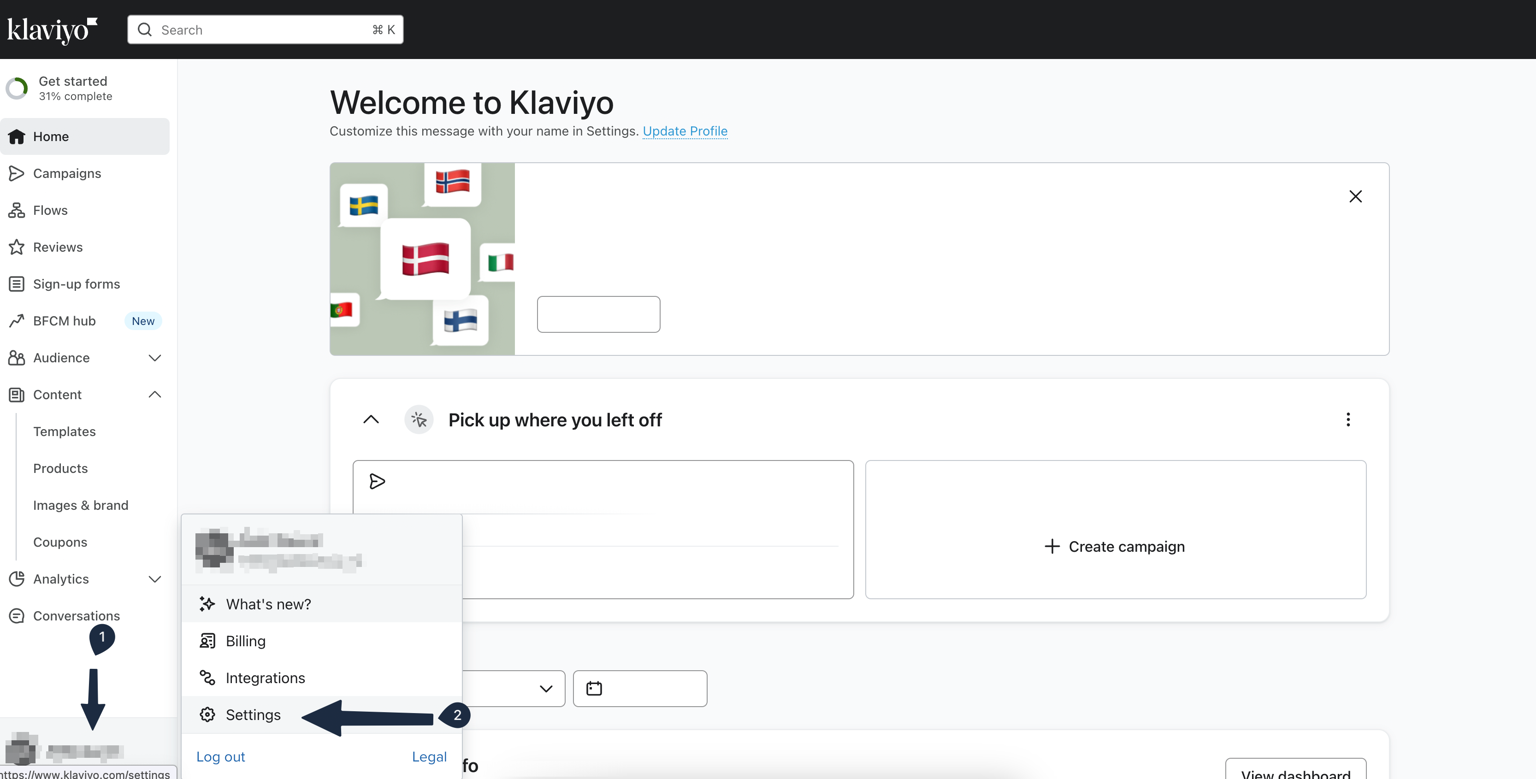Click the flags illustration in the banner
This screenshot has height=779, width=1536.
423,259
